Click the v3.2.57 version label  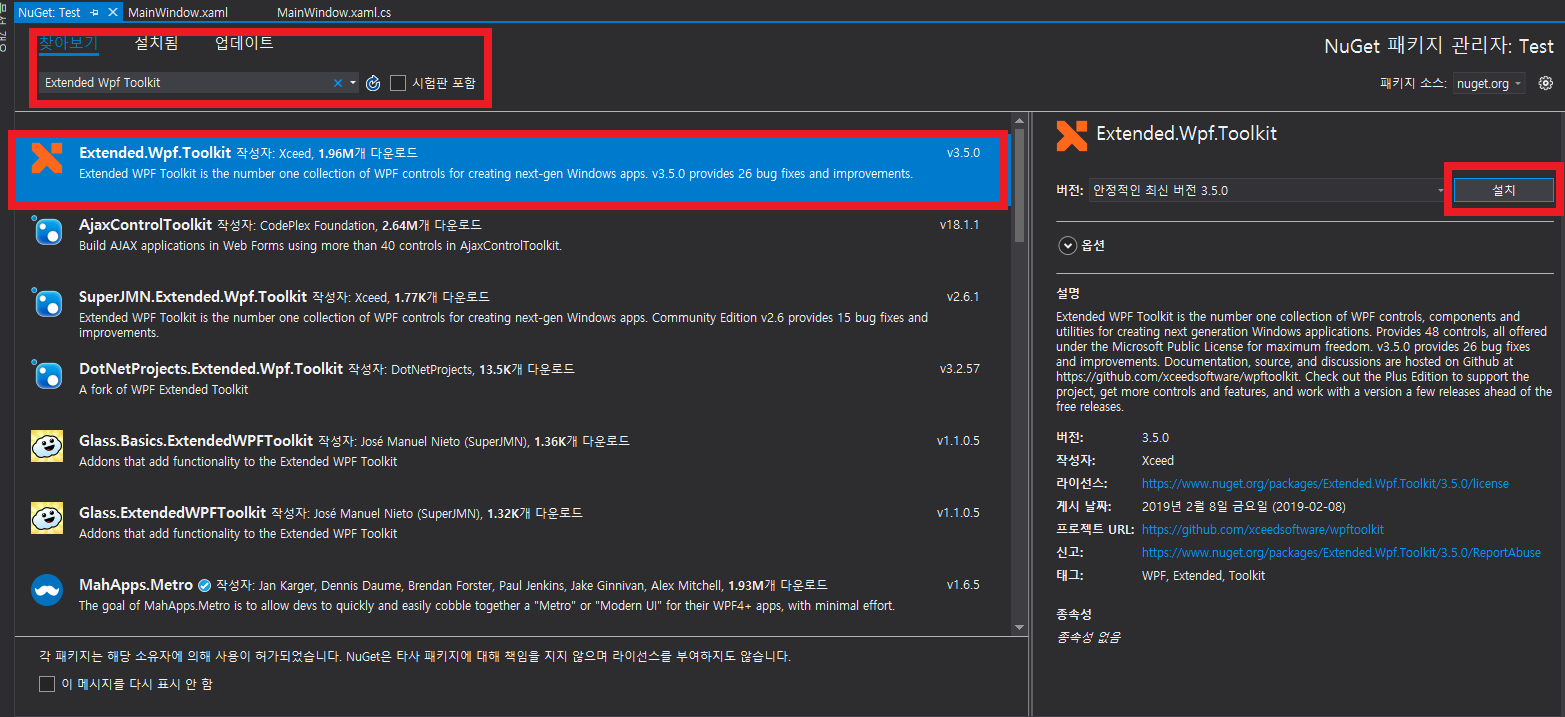point(959,369)
